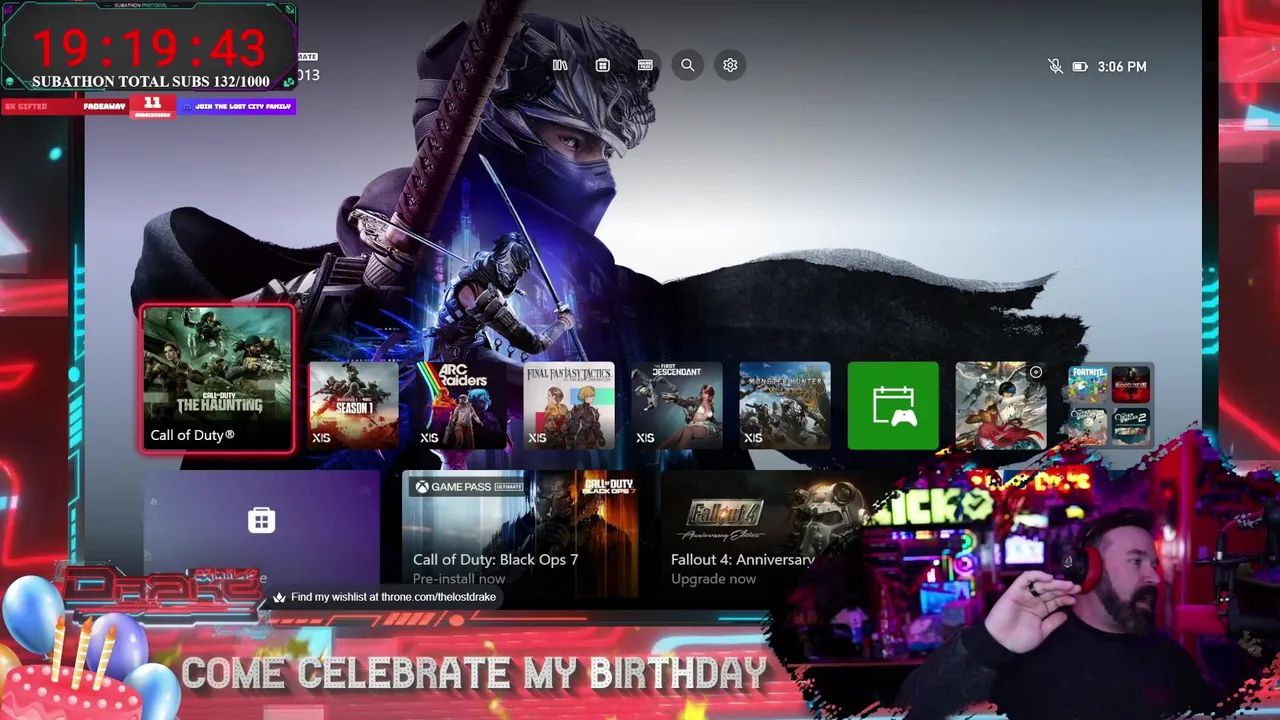The height and width of the screenshot is (720, 1280).
Task: Launch the ARC Raiders tile
Action: pyautogui.click(x=461, y=406)
